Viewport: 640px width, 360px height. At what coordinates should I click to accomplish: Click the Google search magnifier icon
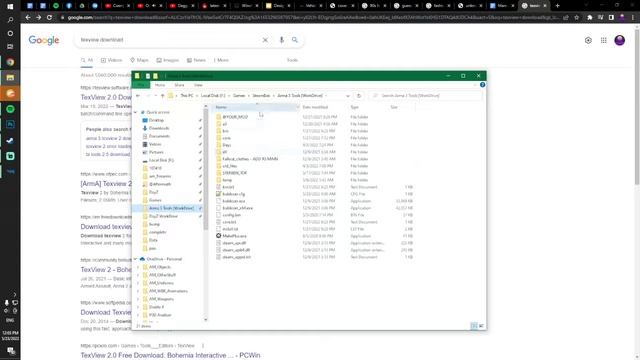point(295,40)
